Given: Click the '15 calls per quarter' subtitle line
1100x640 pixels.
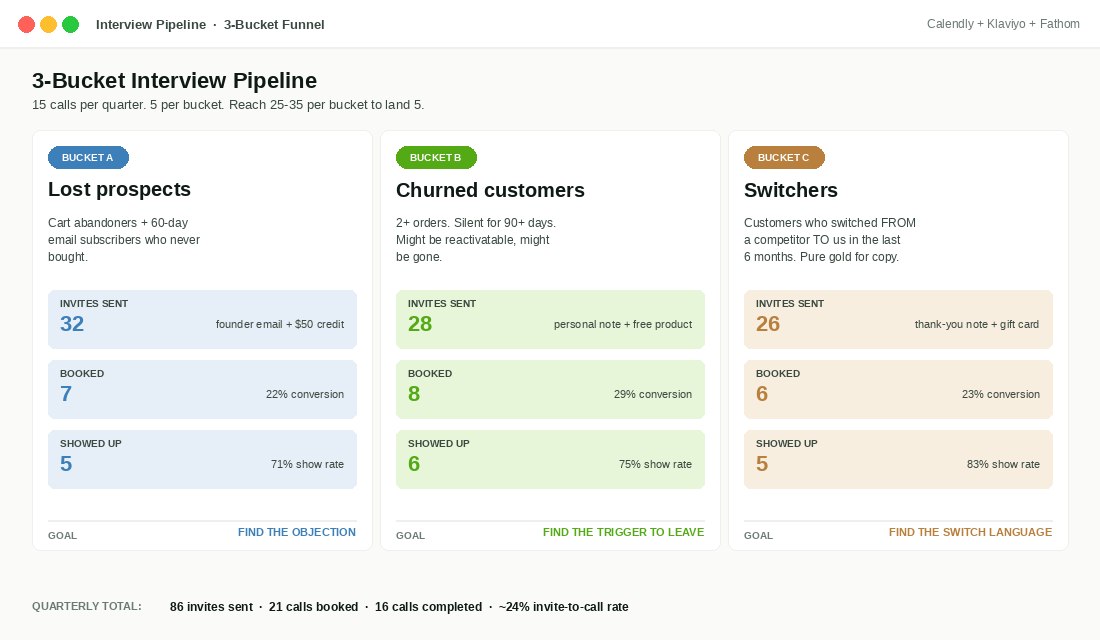Looking at the screenshot, I should [228, 105].
